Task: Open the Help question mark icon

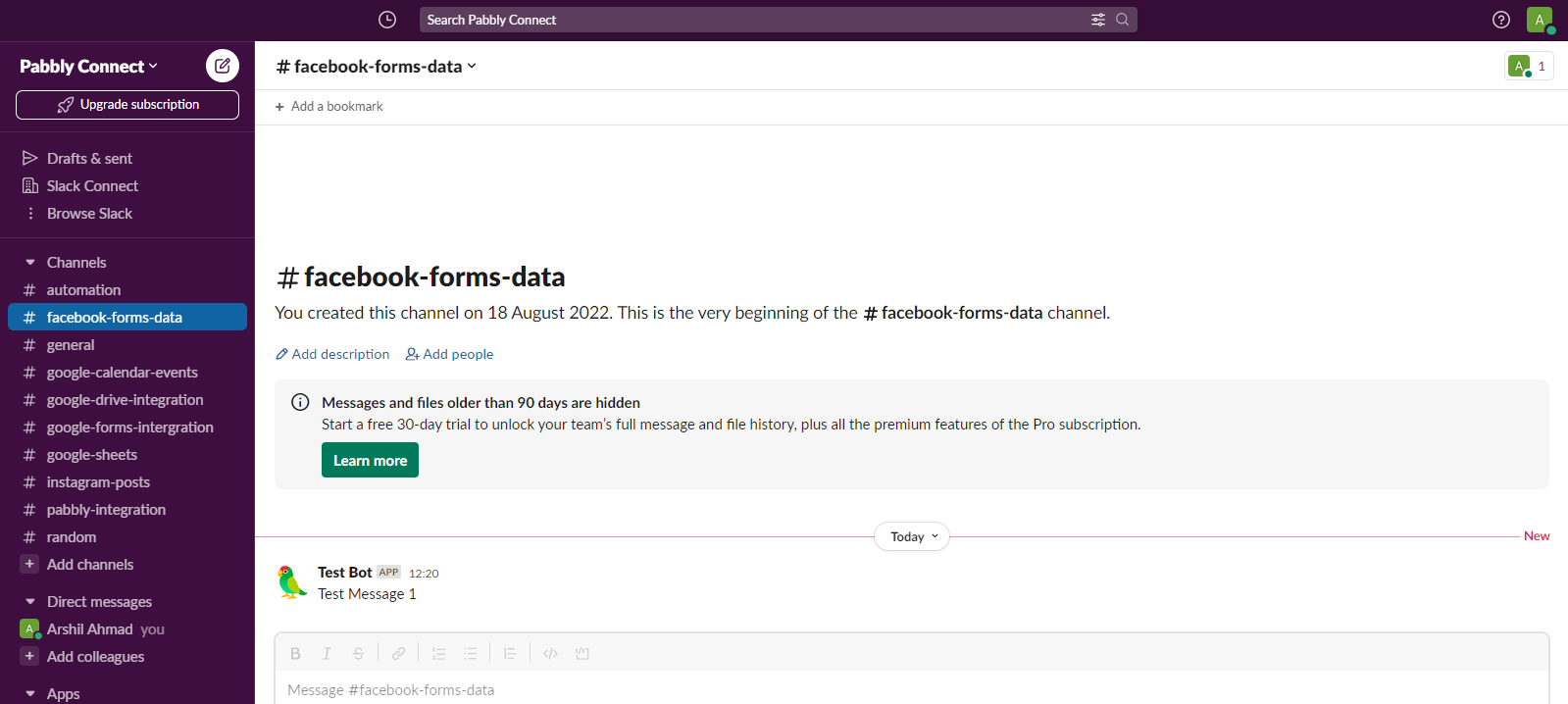Action: coord(1501,20)
